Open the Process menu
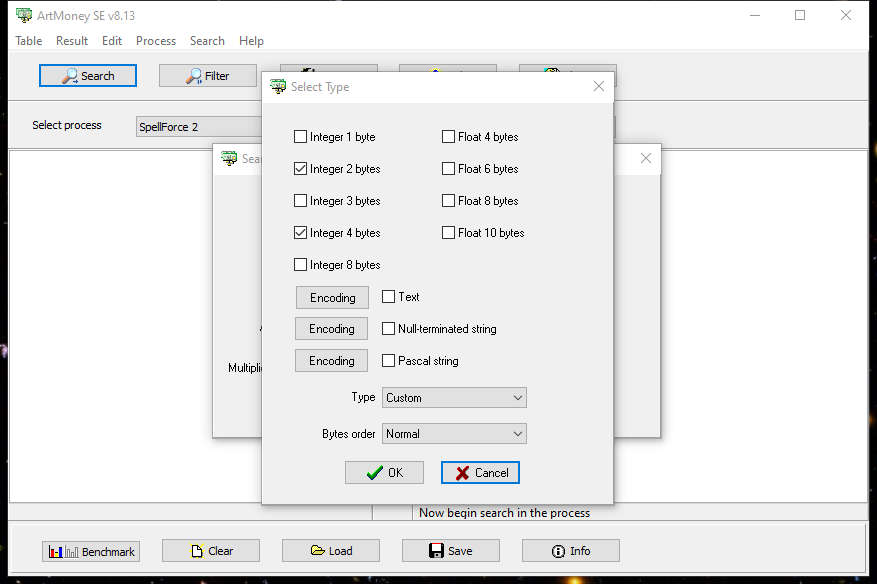 click(x=155, y=41)
